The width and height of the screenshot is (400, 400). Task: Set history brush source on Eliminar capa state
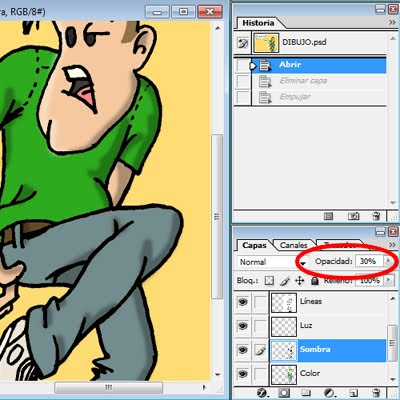tap(242, 81)
